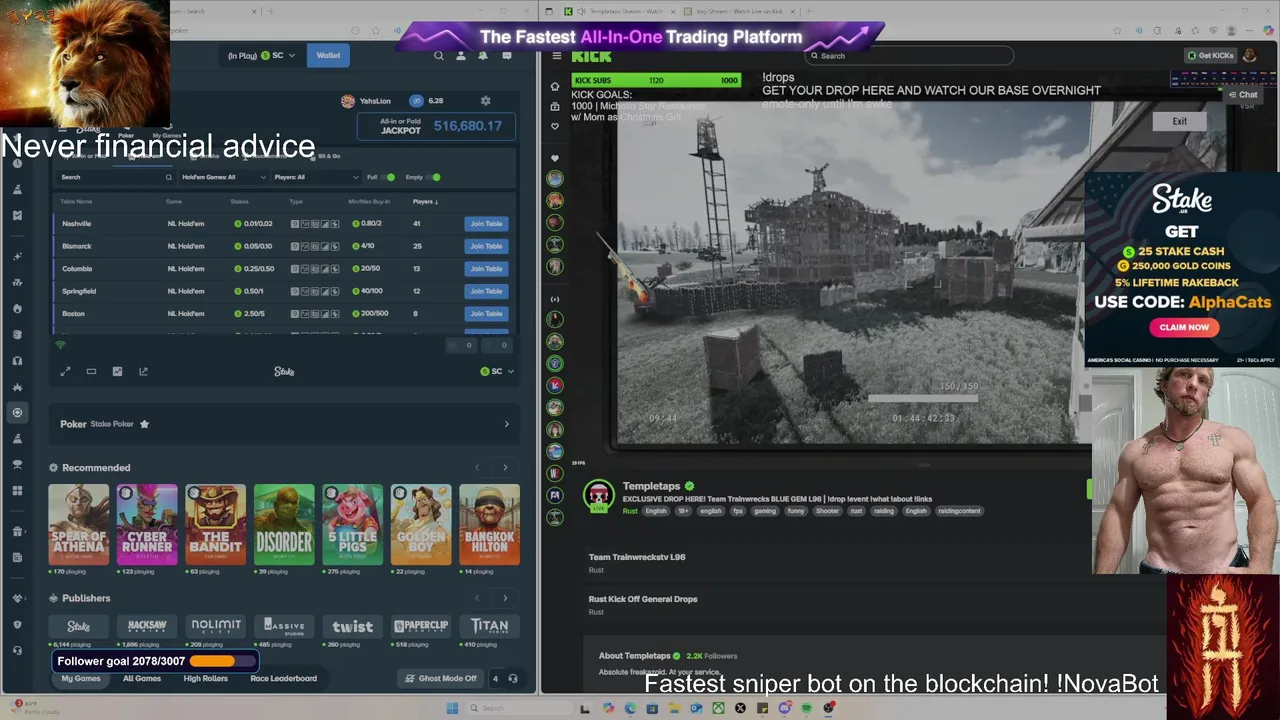Open Stake user profile icon
Viewport: 1280px width, 720px height.
[461, 56]
